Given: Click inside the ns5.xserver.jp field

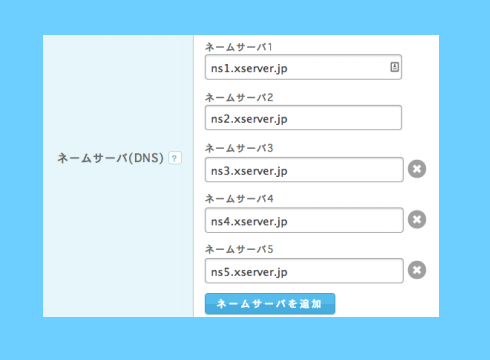Looking at the screenshot, I should click(304, 271).
